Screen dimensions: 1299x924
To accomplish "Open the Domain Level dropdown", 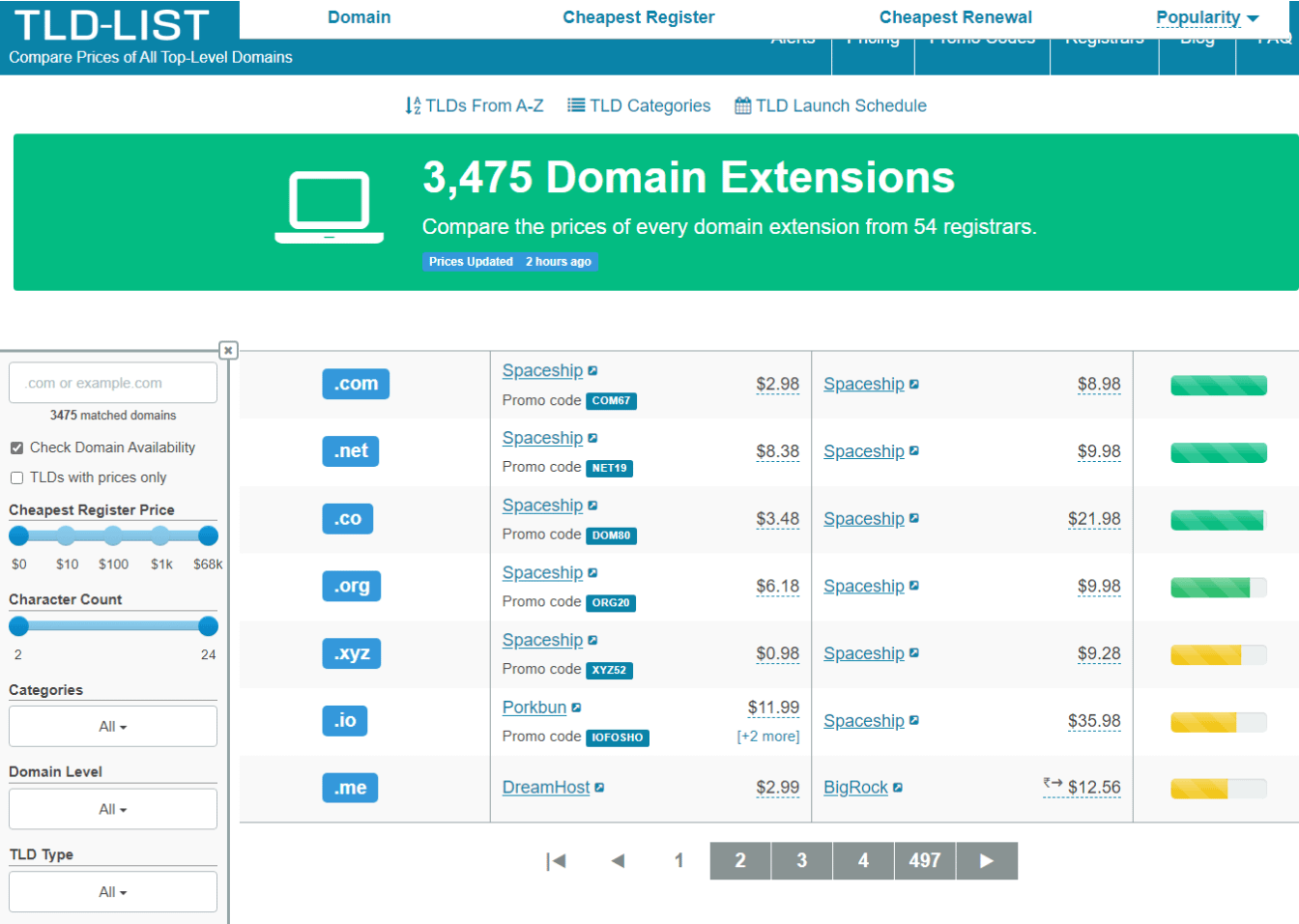I will coord(113,810).
